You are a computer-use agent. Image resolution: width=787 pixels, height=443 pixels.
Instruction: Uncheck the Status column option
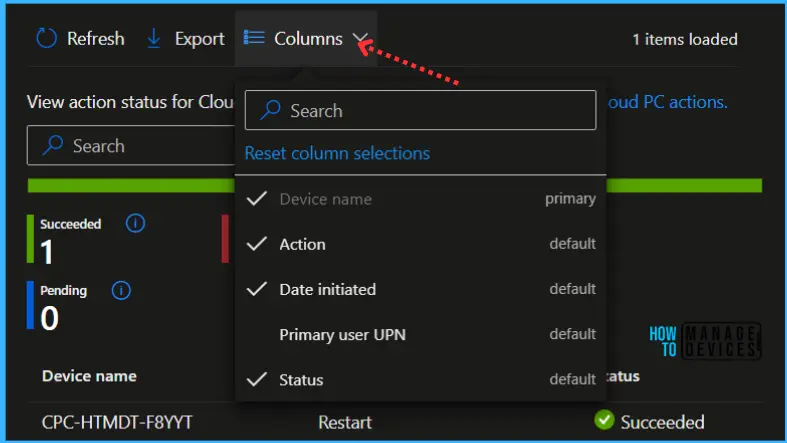(421, 379)
